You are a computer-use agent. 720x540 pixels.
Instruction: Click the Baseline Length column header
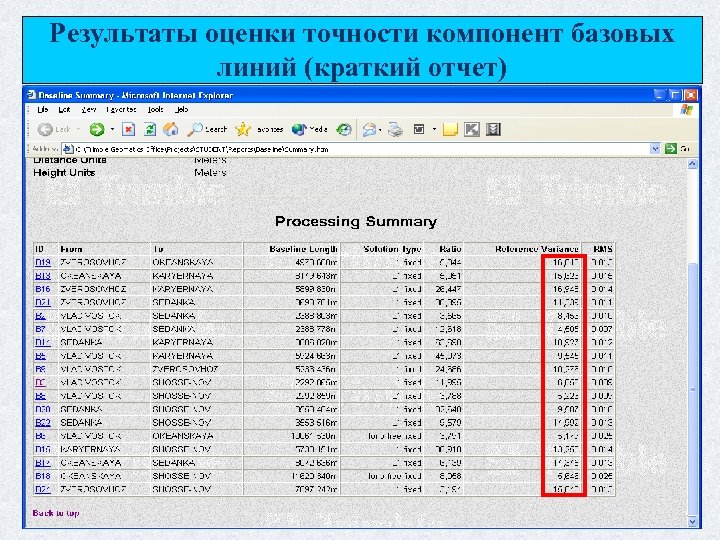pos(304,249)
